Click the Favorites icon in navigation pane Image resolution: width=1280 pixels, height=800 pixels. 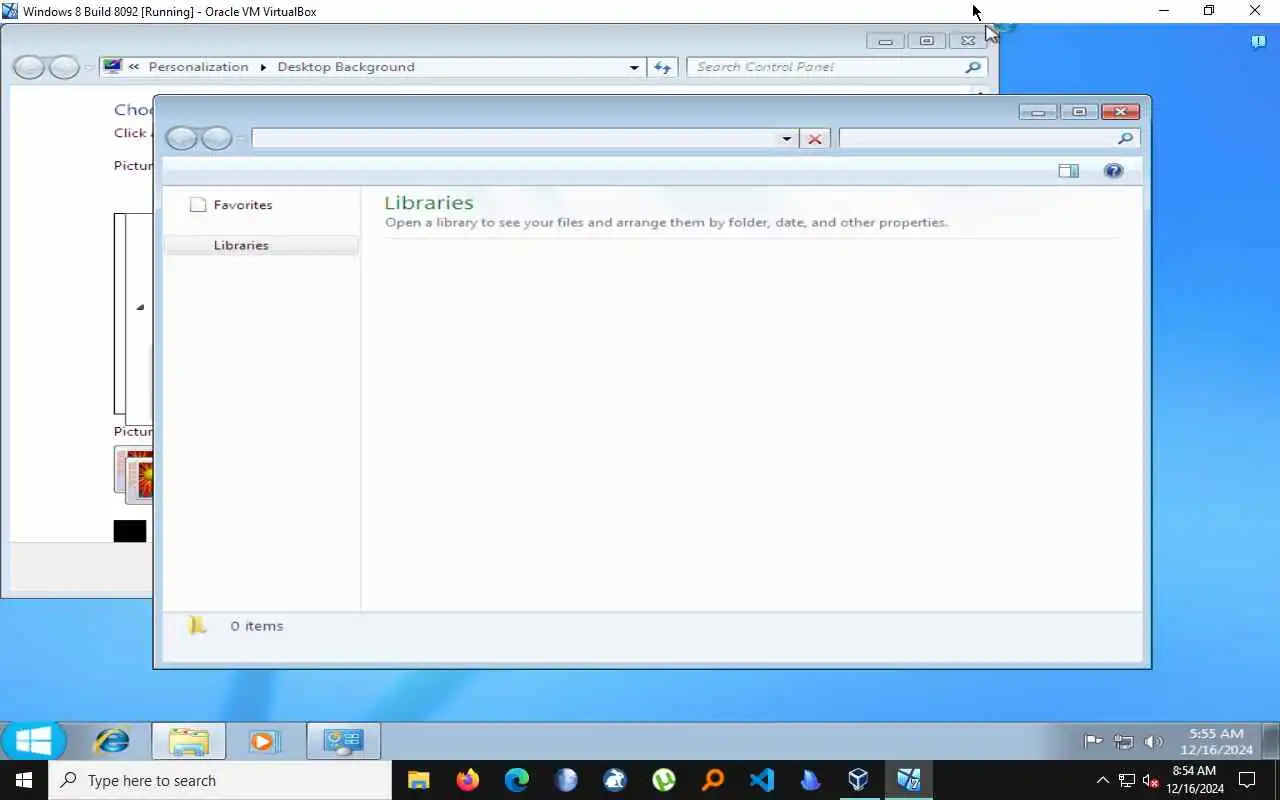tap(198, 205)
